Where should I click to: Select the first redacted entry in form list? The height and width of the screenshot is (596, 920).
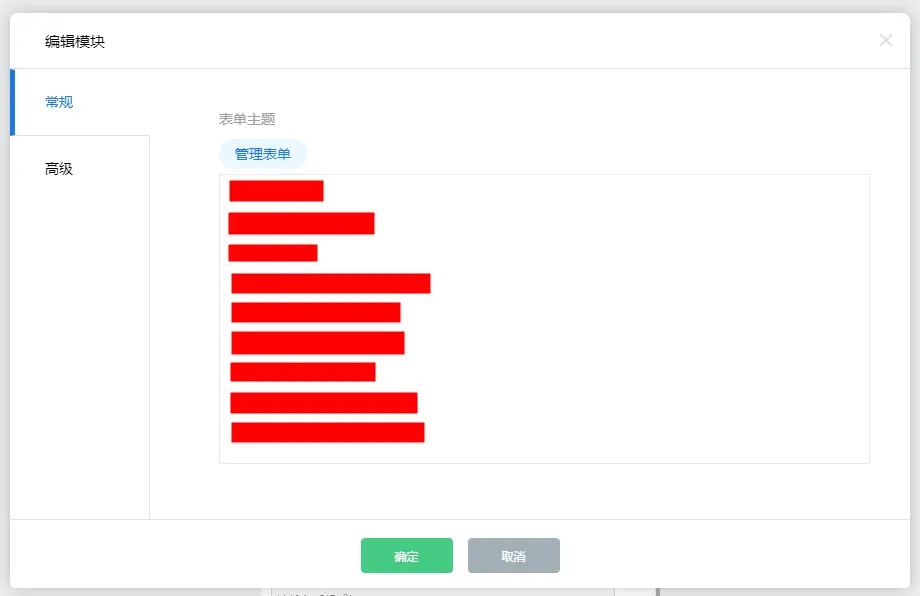click(276, 191)
